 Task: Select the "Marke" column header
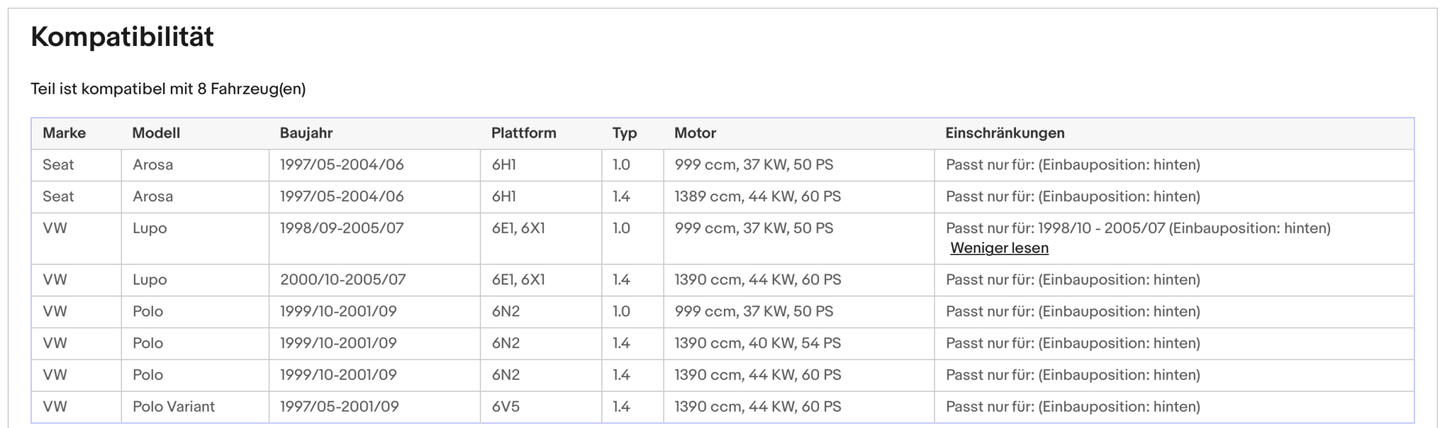tap(64, 133)
